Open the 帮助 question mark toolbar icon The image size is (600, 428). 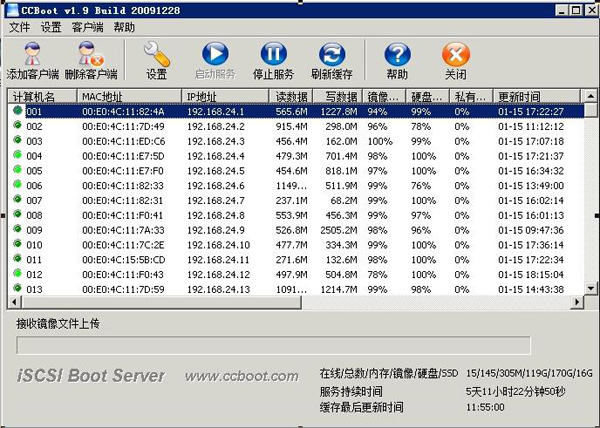point(398,54)
